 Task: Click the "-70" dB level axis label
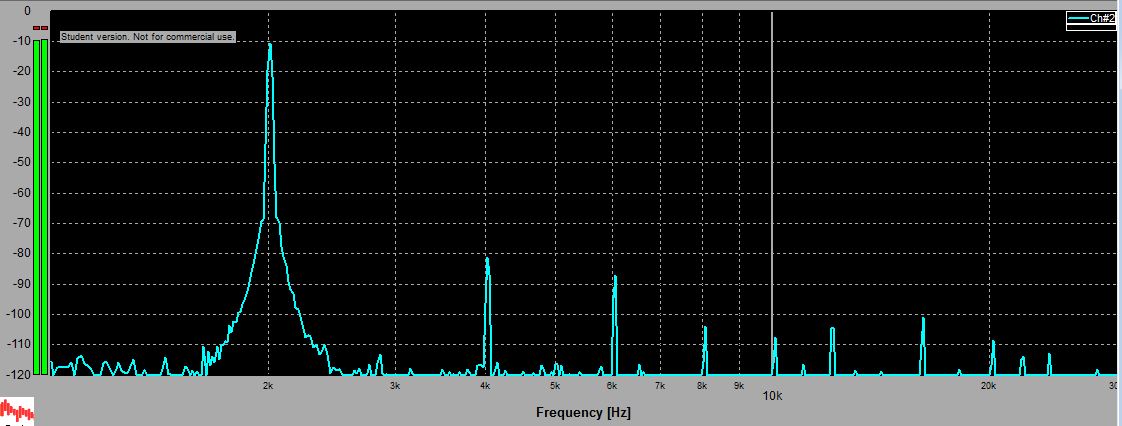(x=21, y=223)
